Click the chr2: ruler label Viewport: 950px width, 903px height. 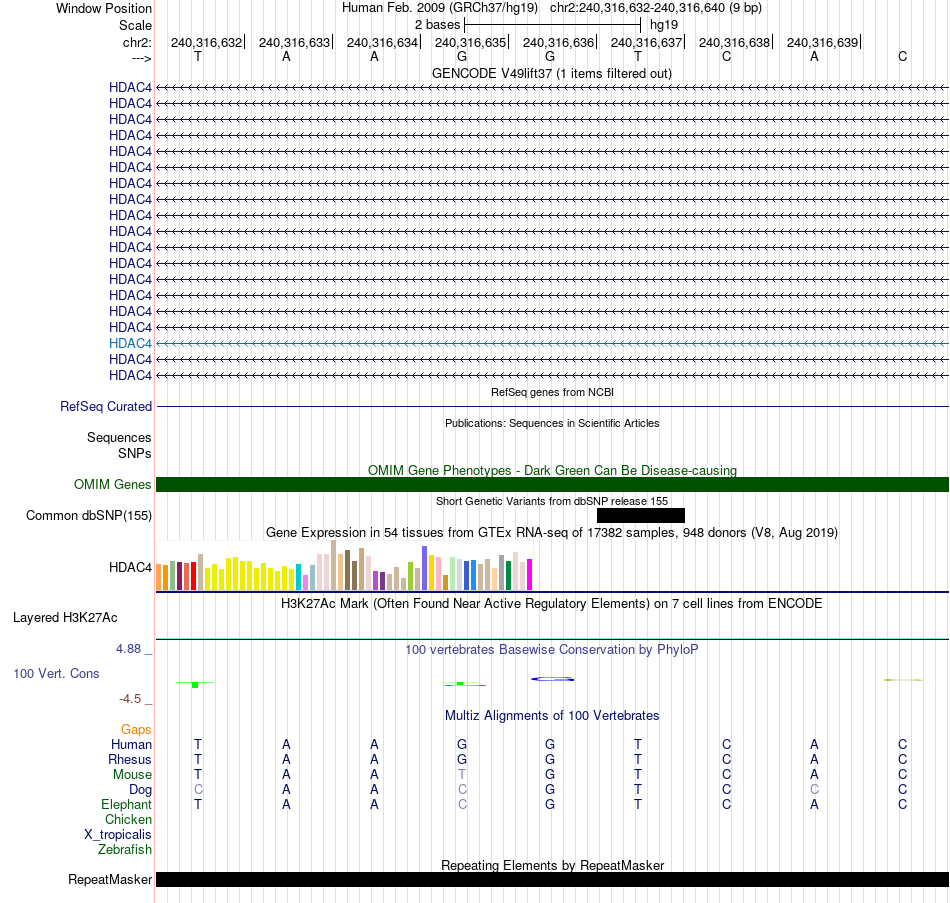(137, 42)
